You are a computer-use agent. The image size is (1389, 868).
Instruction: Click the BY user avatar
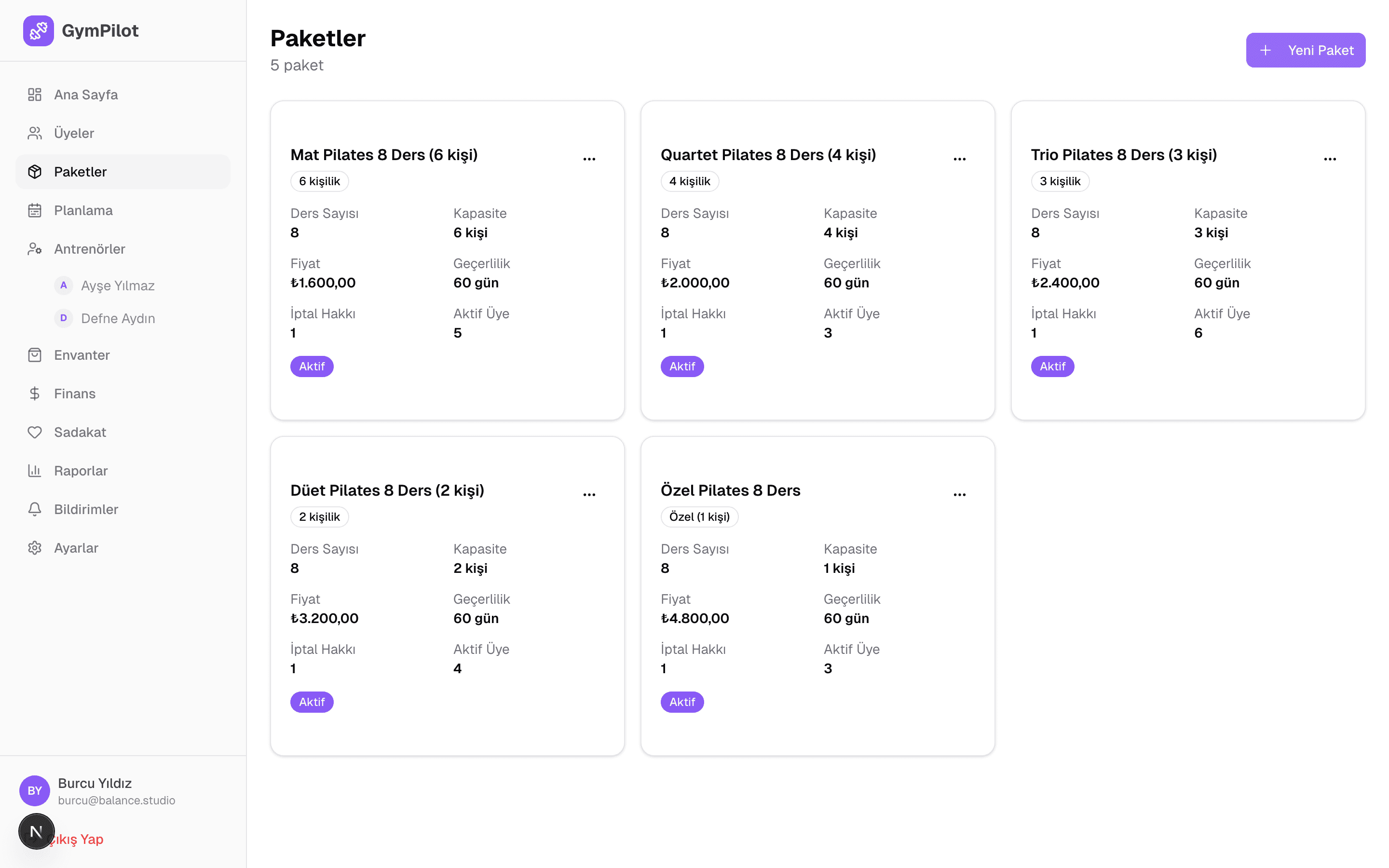(34, 790)
